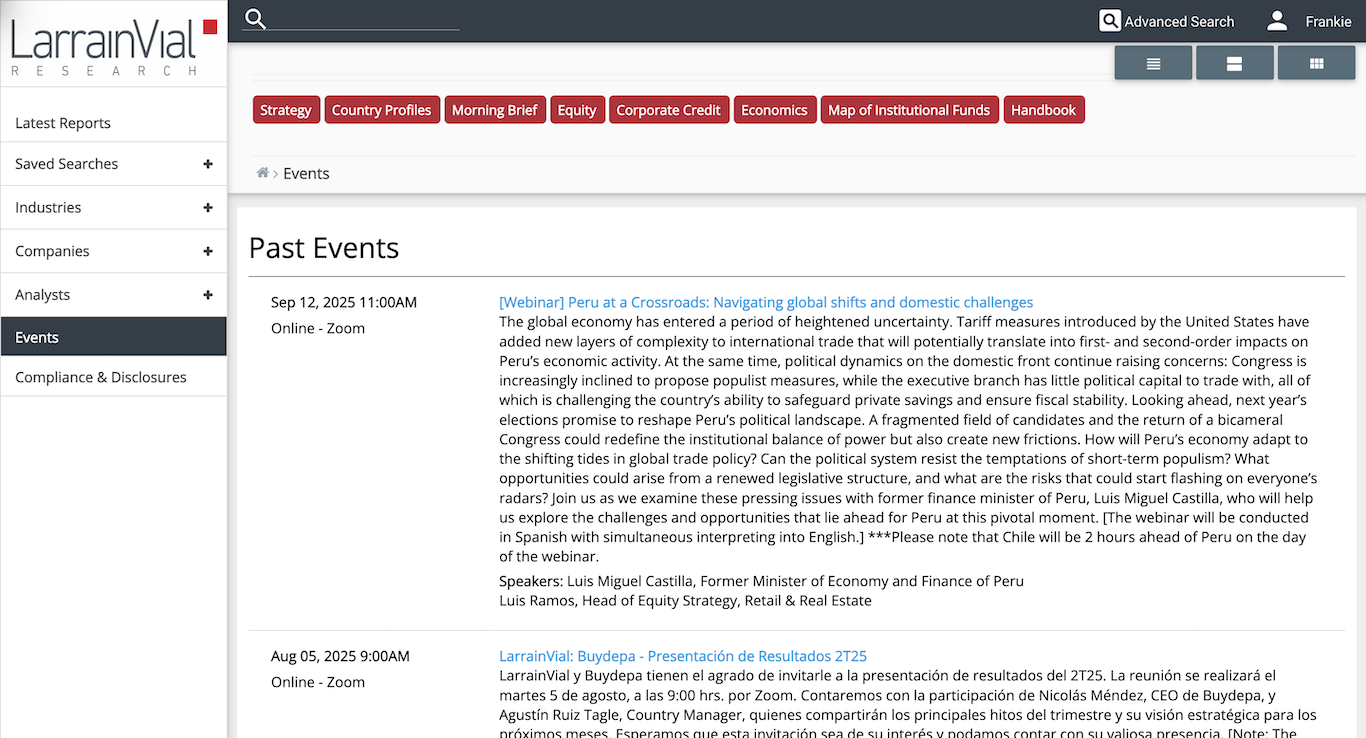Go to home via breadcrumb icon
This screenshot has height=738, width=1366.
(263, 173)
